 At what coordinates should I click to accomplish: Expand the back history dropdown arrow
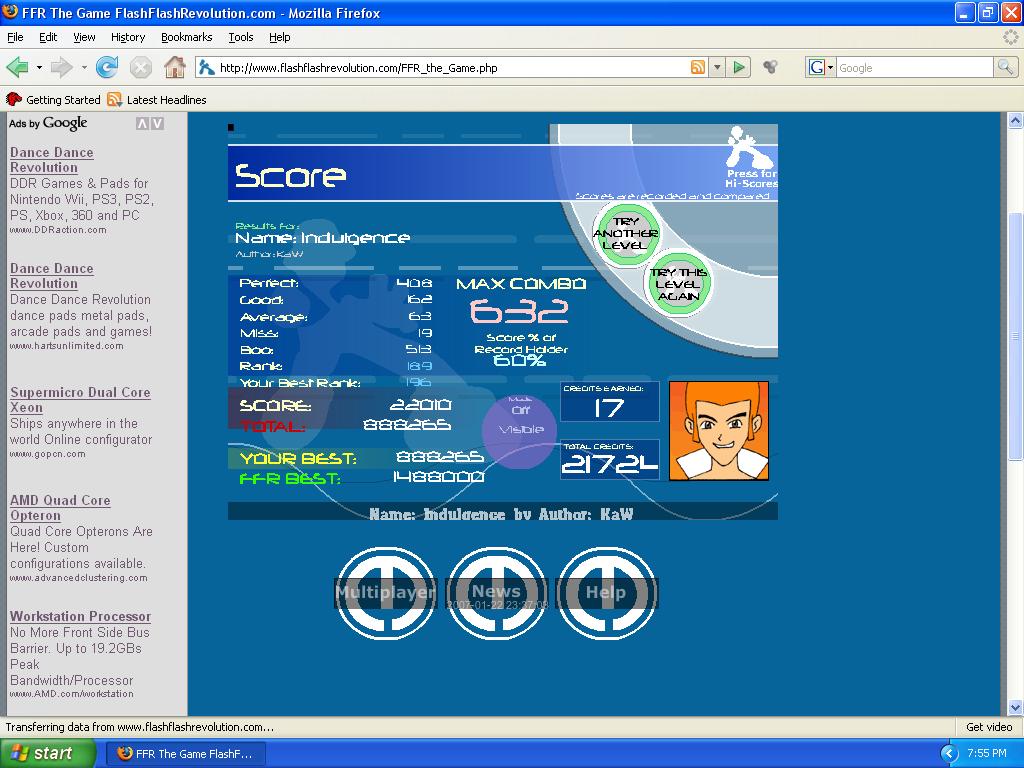coord(39,67)
